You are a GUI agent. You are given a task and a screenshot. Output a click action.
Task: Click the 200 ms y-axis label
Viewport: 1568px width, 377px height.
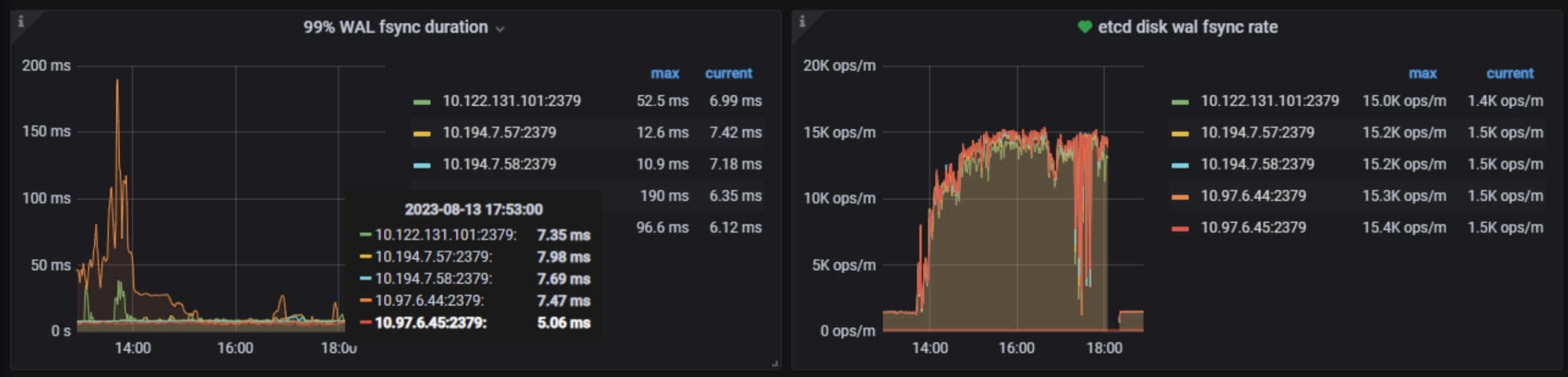(x=46, y=66)
